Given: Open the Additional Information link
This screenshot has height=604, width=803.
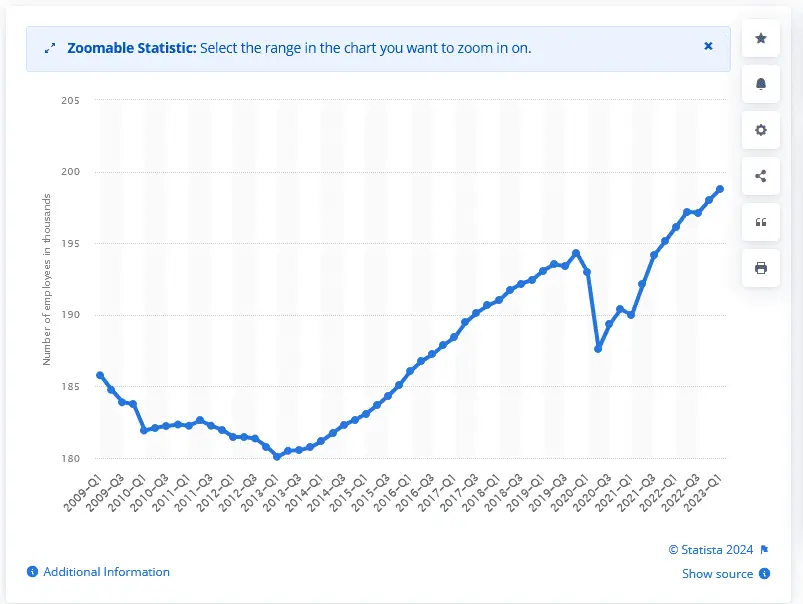Looking at the screenshot, I should tap(106, 572).
